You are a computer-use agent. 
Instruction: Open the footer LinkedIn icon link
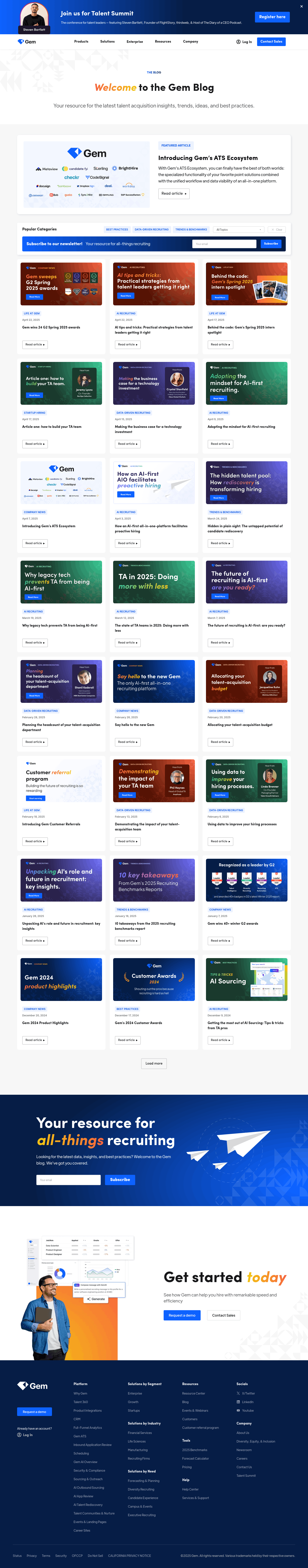[238, 1402]
